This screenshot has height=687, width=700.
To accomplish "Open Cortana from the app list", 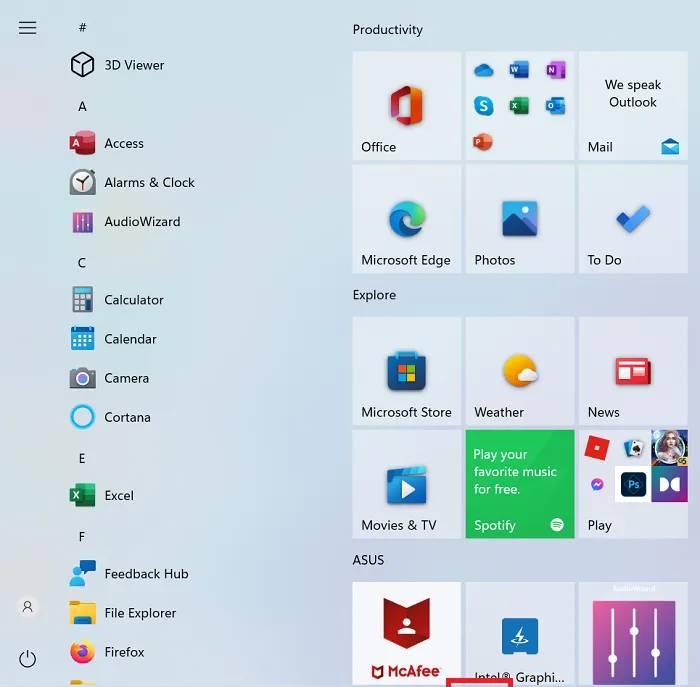I will pyautogui.click(x=110, y=417).
